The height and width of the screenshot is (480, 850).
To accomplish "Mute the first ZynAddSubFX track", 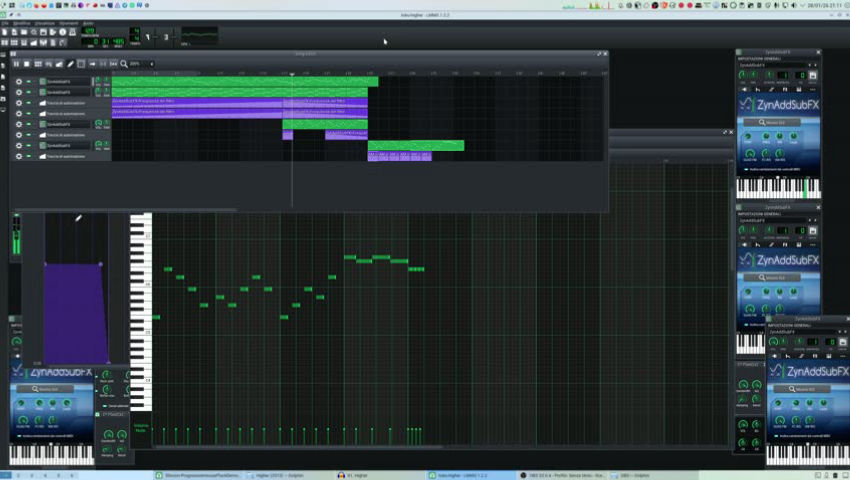I will [29, 82].
